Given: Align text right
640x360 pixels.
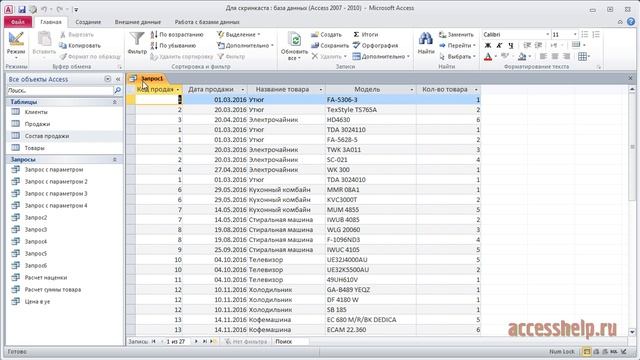Looking at the screenshot, I should [x=566, y=57].
